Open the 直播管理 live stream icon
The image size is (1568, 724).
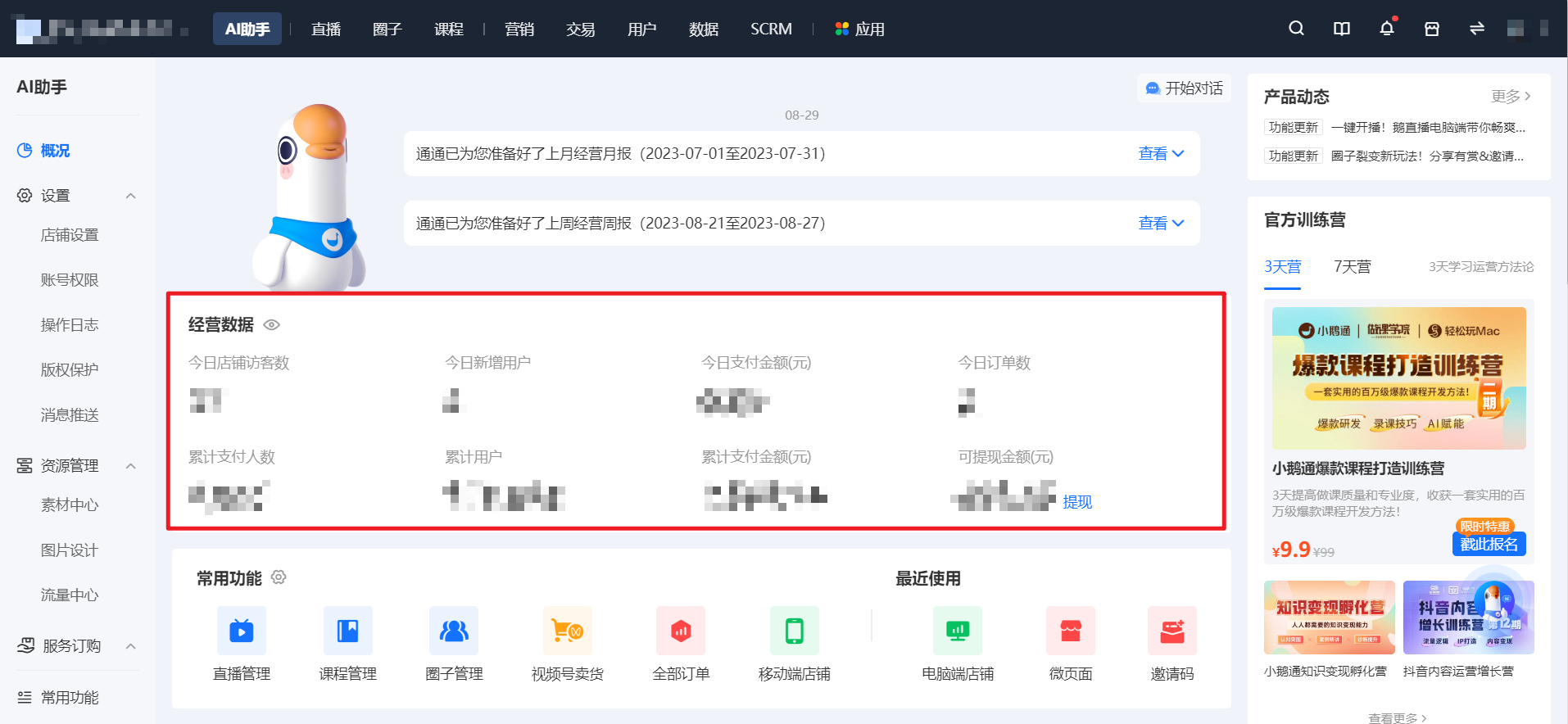click(242, 631)
